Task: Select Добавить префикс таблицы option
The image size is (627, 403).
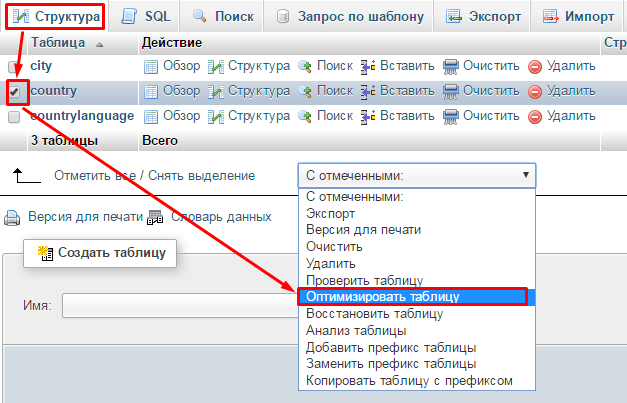Action: pos(417,347)
